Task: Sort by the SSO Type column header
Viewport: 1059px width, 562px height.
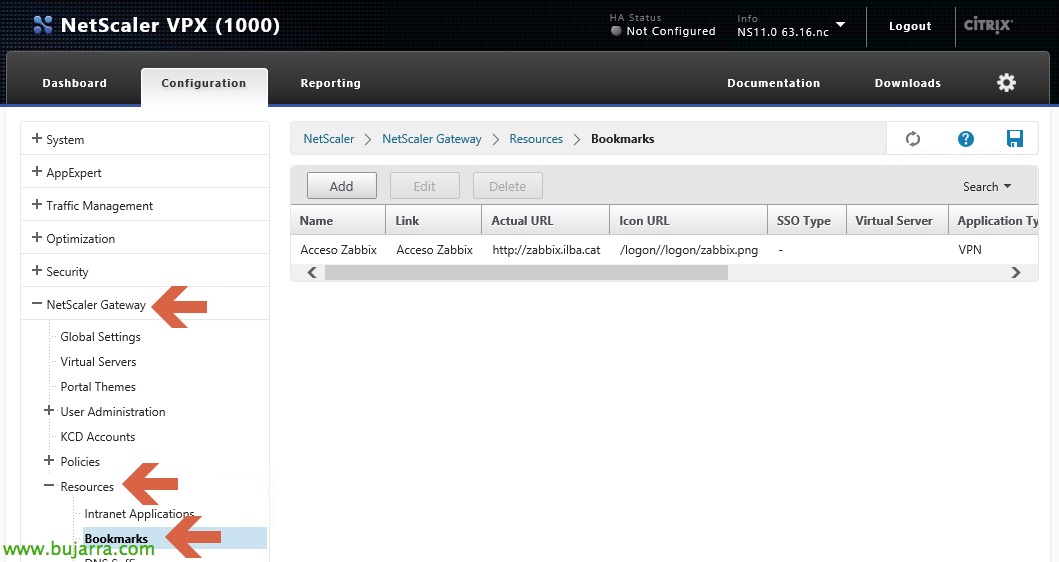Action: tap(806, 220)
